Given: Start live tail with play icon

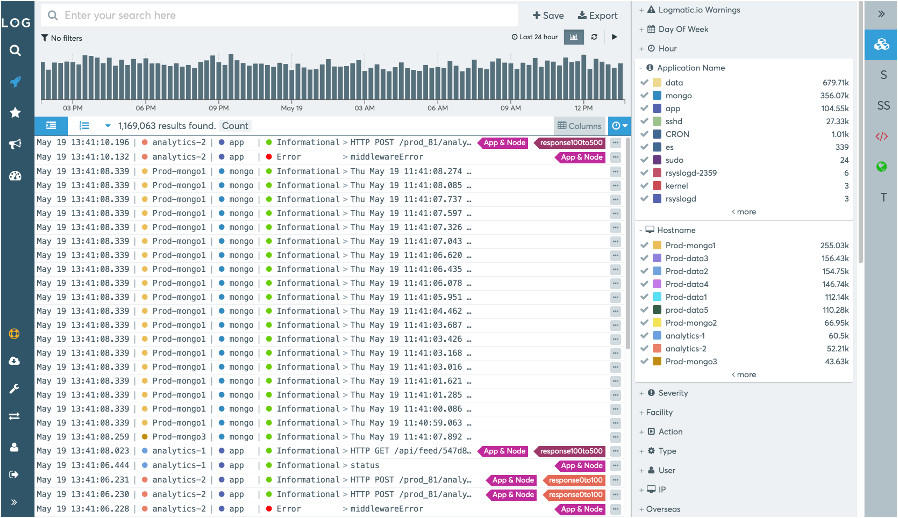Looking at the screenshot, I should click(x=614, y=37).
